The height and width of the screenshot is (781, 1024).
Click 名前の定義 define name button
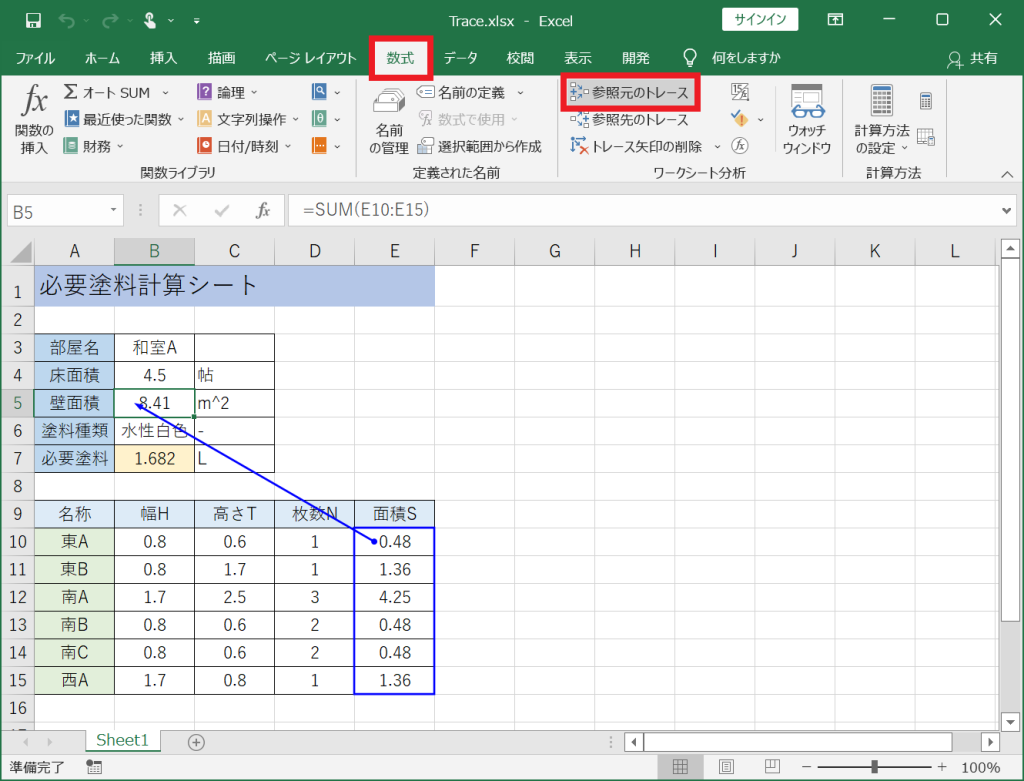tap(461, 93)
